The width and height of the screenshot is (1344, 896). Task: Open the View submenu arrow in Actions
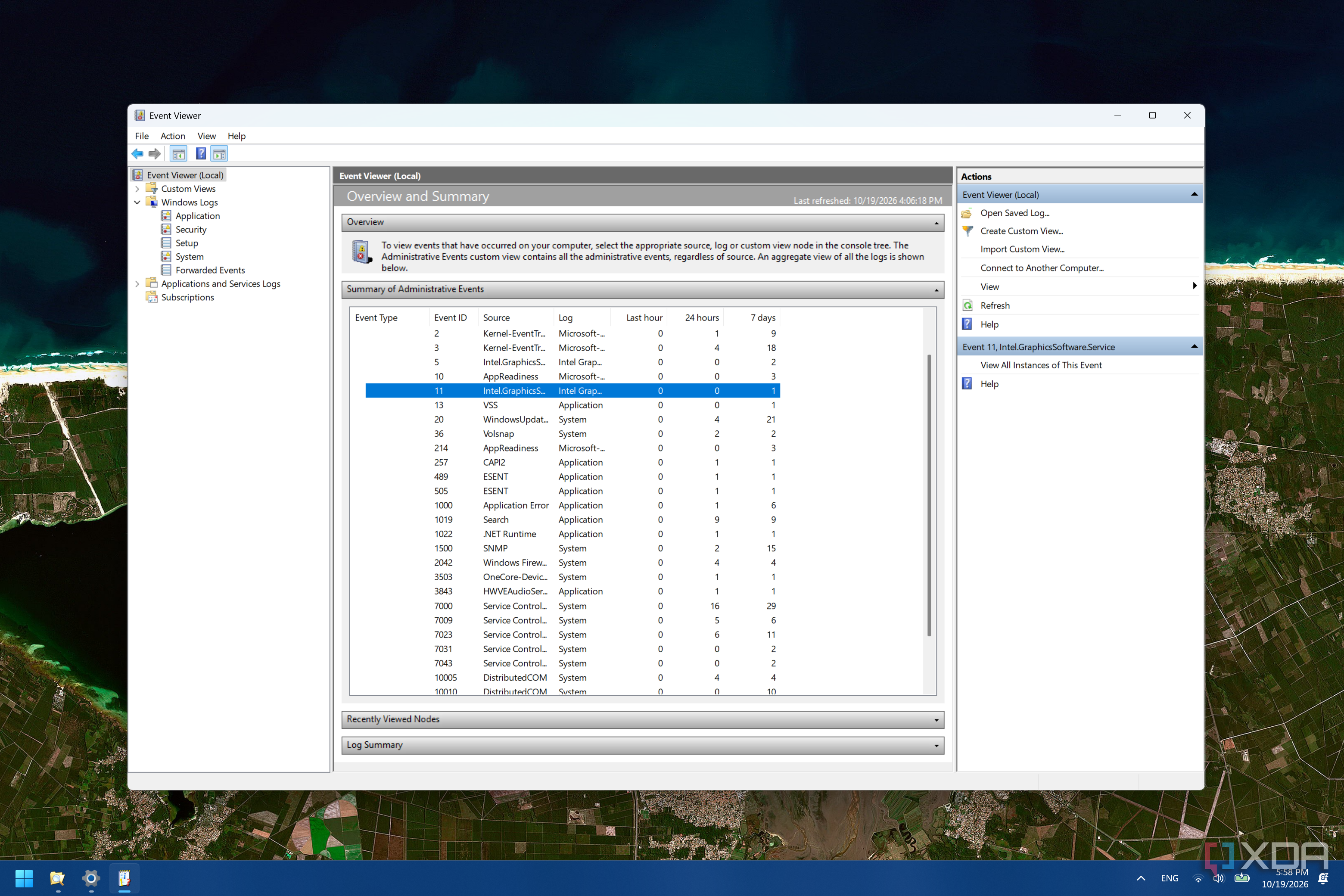tap(1194, 286)
